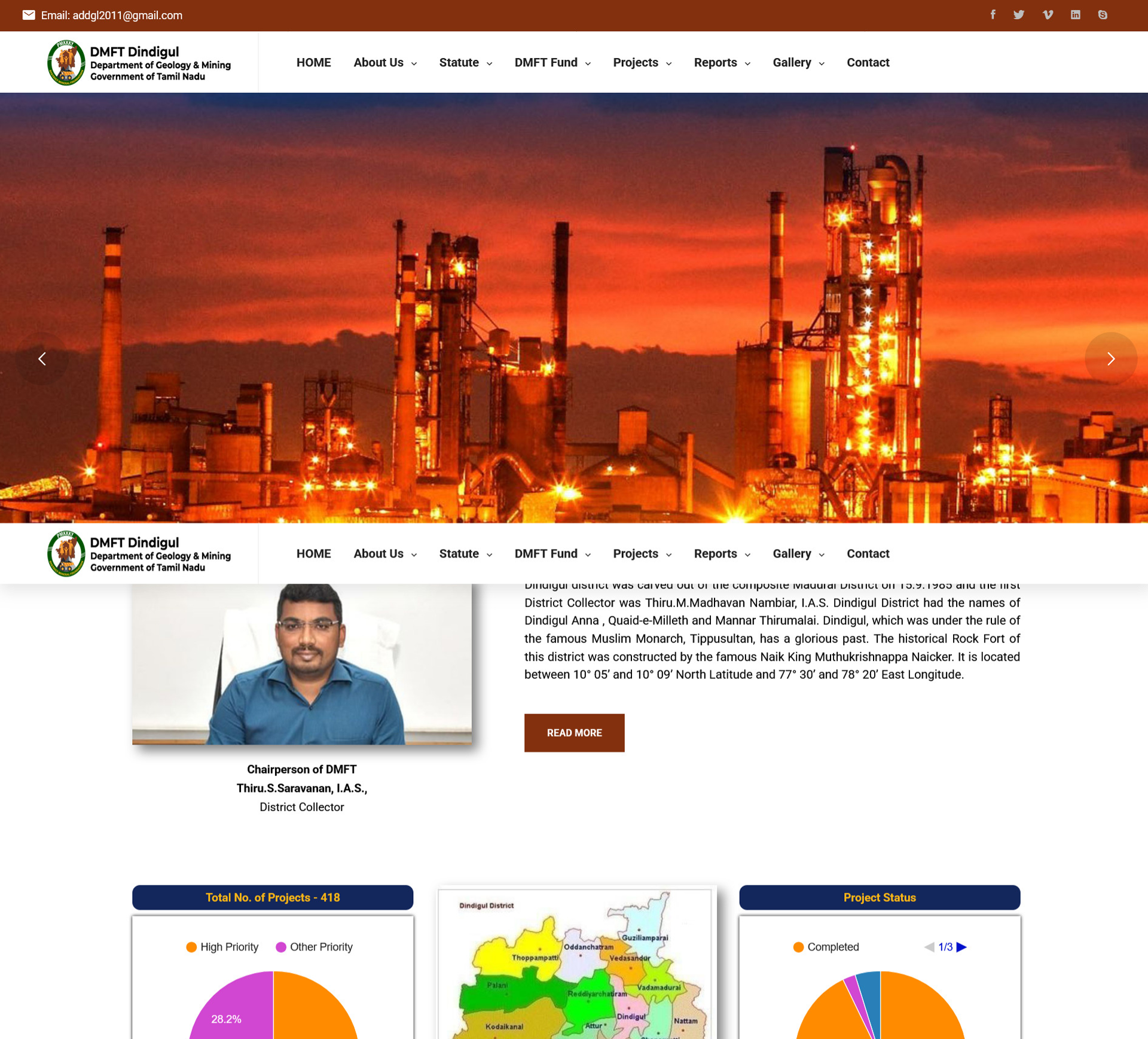Open the Vimeo icon in top bar
Screen dimensions: 1148x1039
[1048, 15]
